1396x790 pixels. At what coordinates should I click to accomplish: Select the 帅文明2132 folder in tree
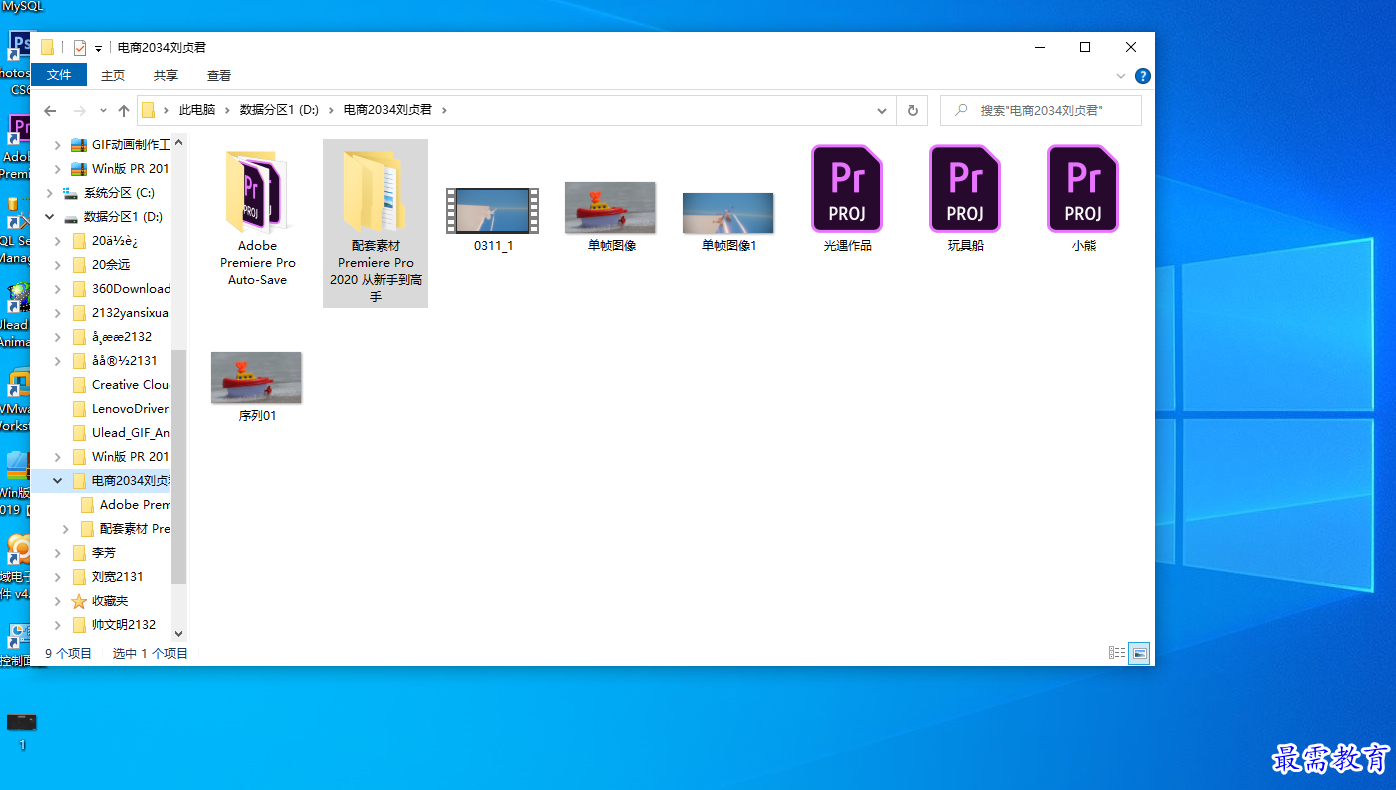114,625
